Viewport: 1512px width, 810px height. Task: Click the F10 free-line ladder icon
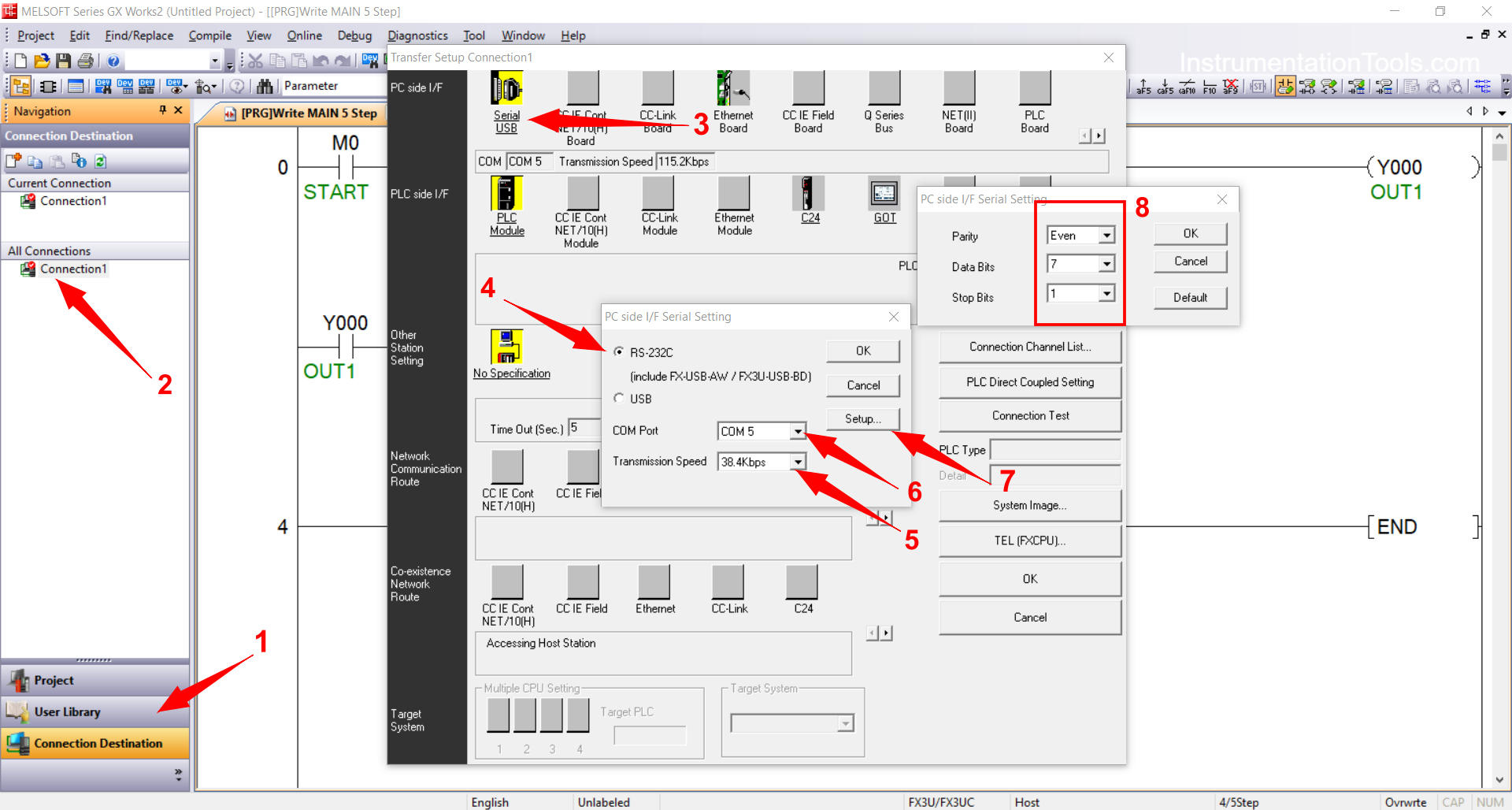(x=1209, y=86)
